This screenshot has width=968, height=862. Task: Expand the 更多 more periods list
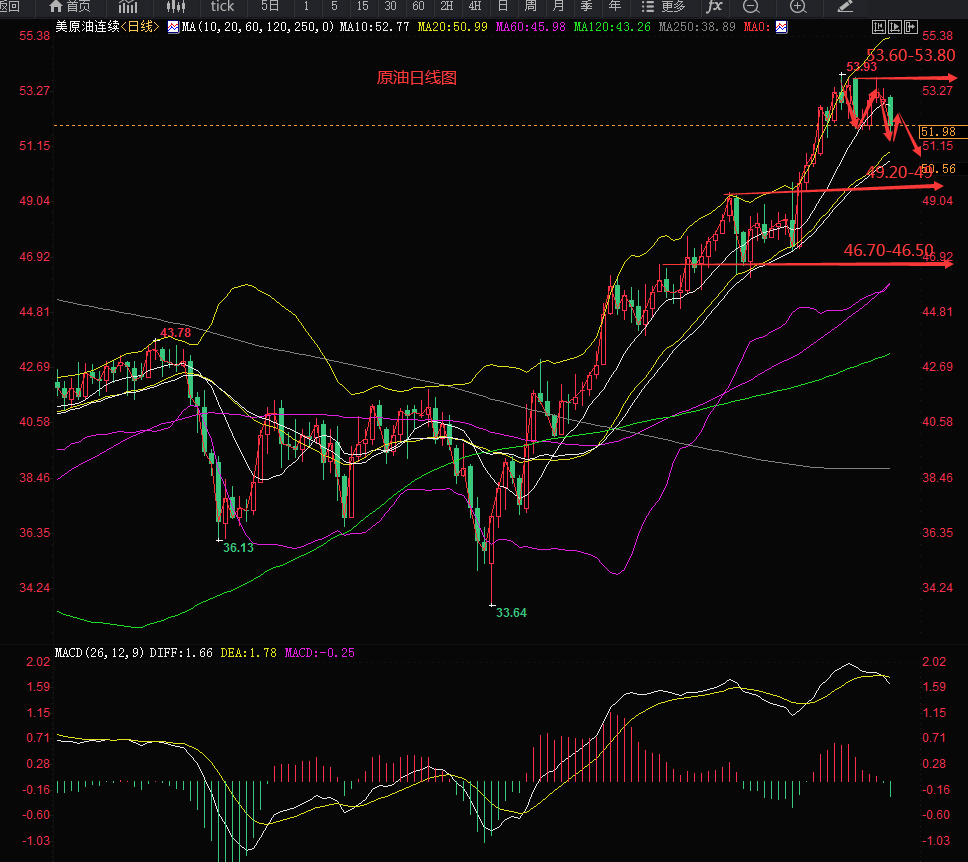[664, 6]
